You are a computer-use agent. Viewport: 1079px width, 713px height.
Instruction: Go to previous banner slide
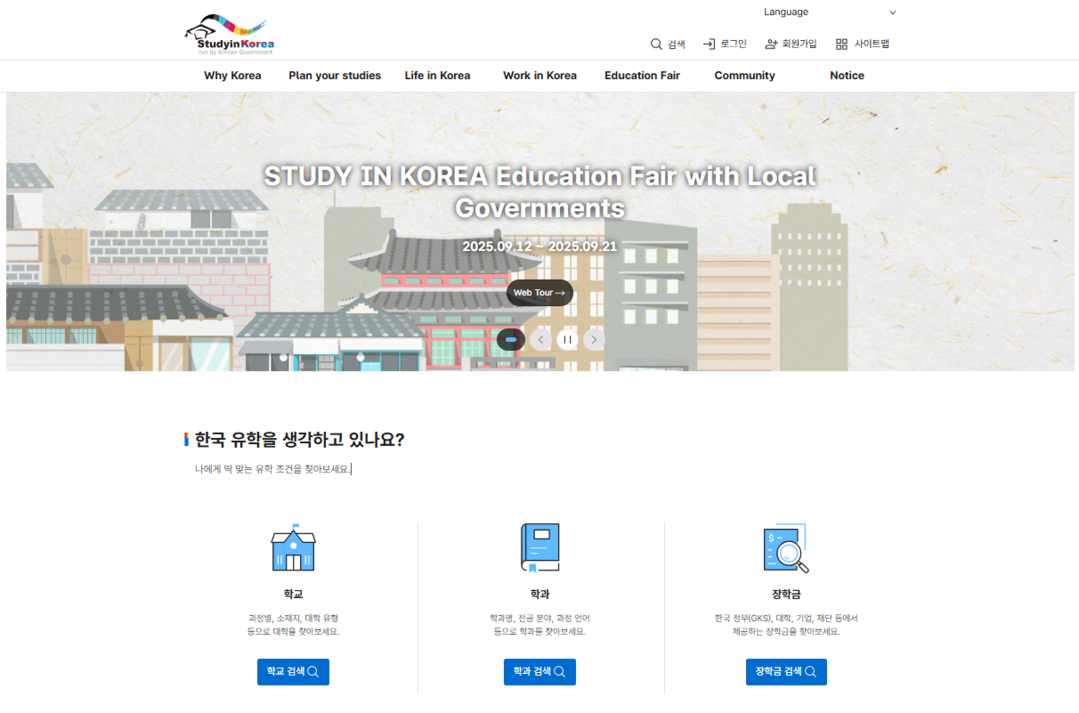pos(541,339)
